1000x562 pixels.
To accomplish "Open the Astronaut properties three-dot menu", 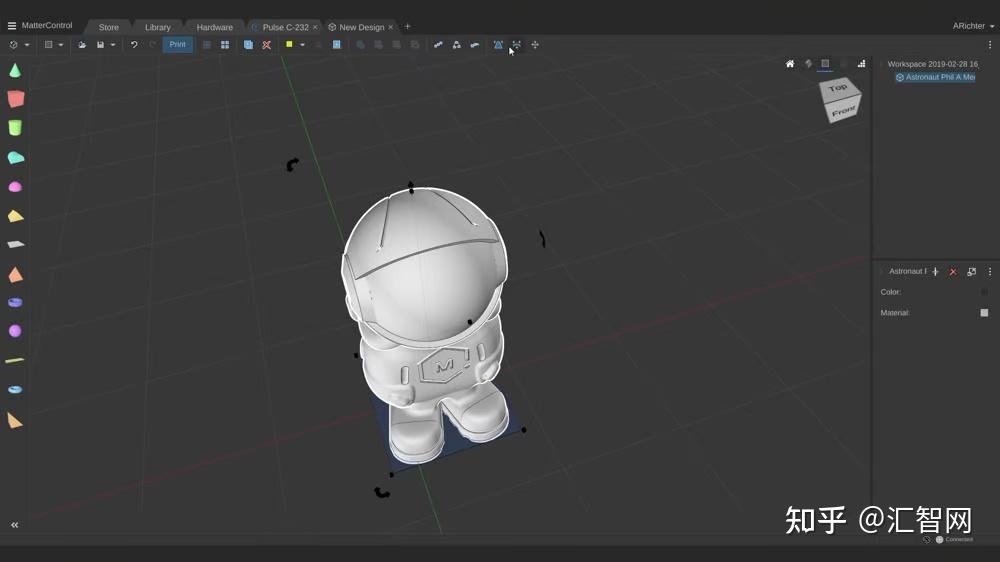I will 990,272.
